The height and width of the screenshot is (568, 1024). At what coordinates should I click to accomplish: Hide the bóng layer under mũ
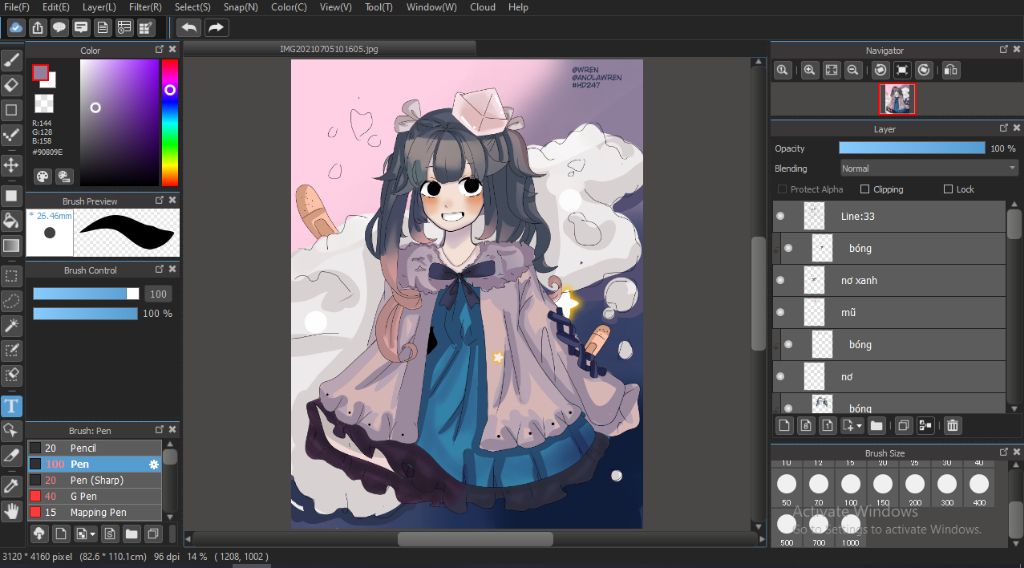click(x=788, y=344)
